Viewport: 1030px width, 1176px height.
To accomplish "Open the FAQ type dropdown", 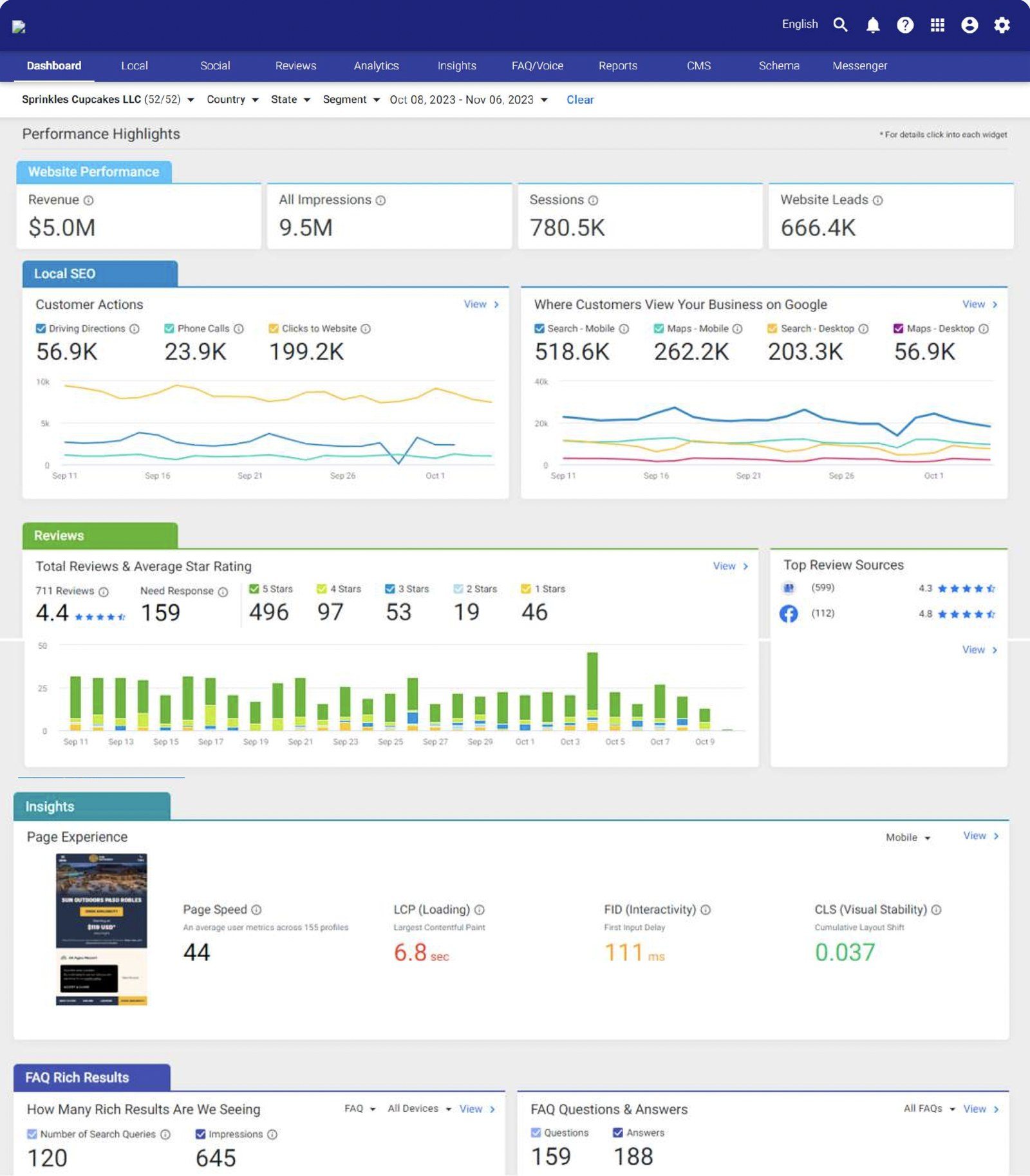I will [360, 1108].
